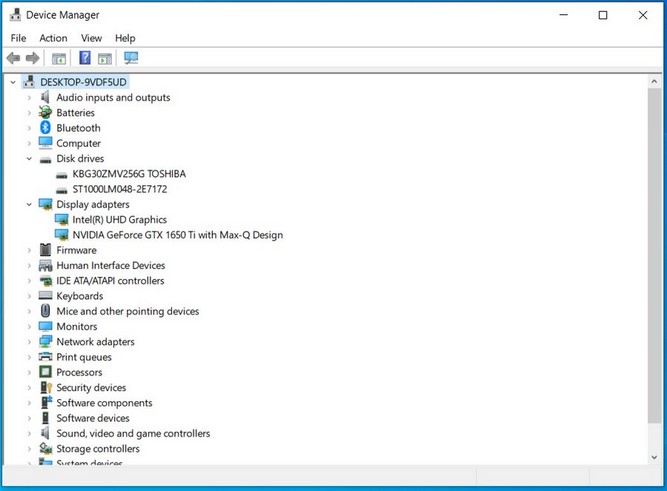
Task: Select the Print queues label
Action: (84, 357)
